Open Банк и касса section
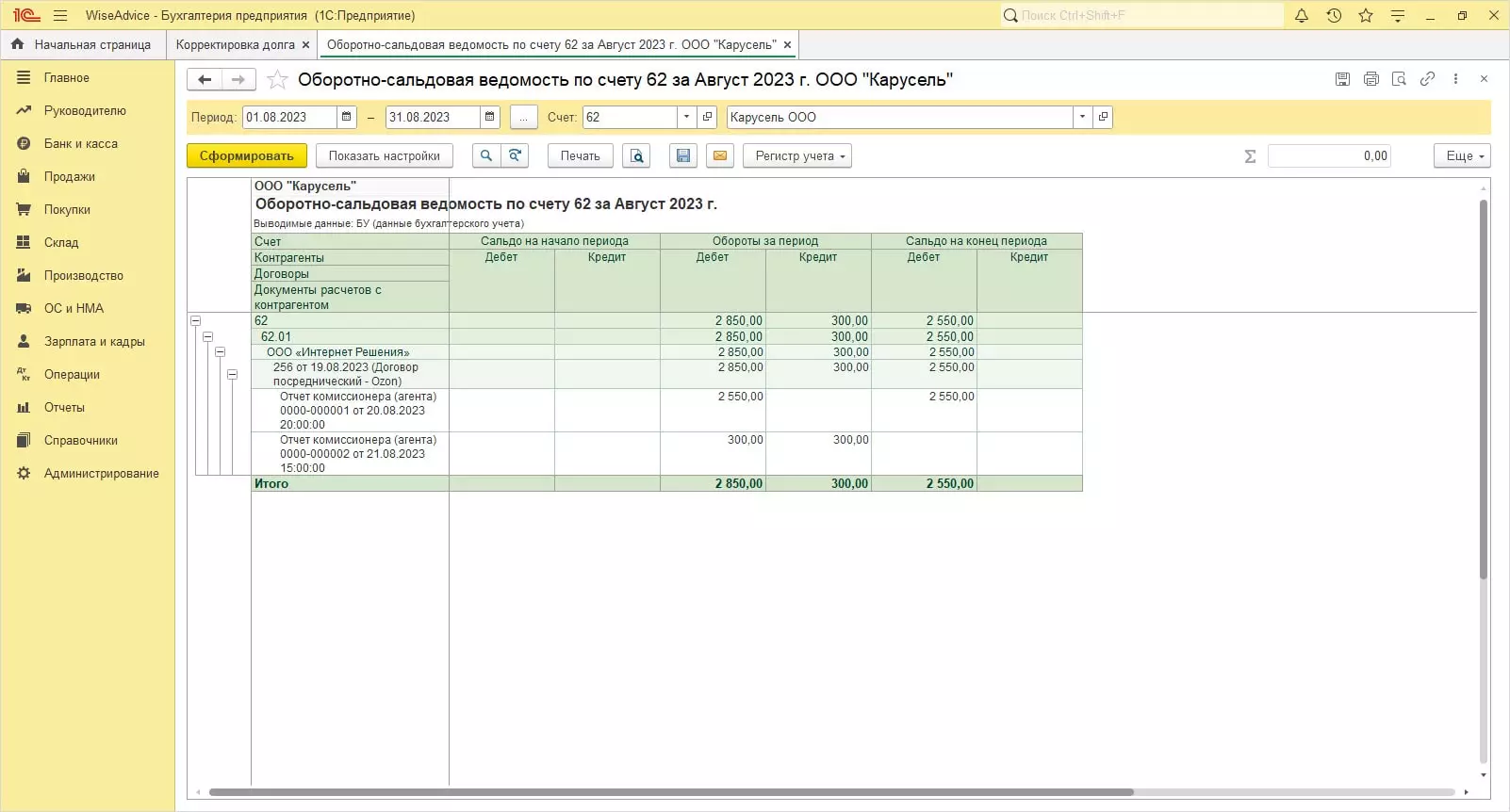The image size is (1510, 812). point(81,144)
